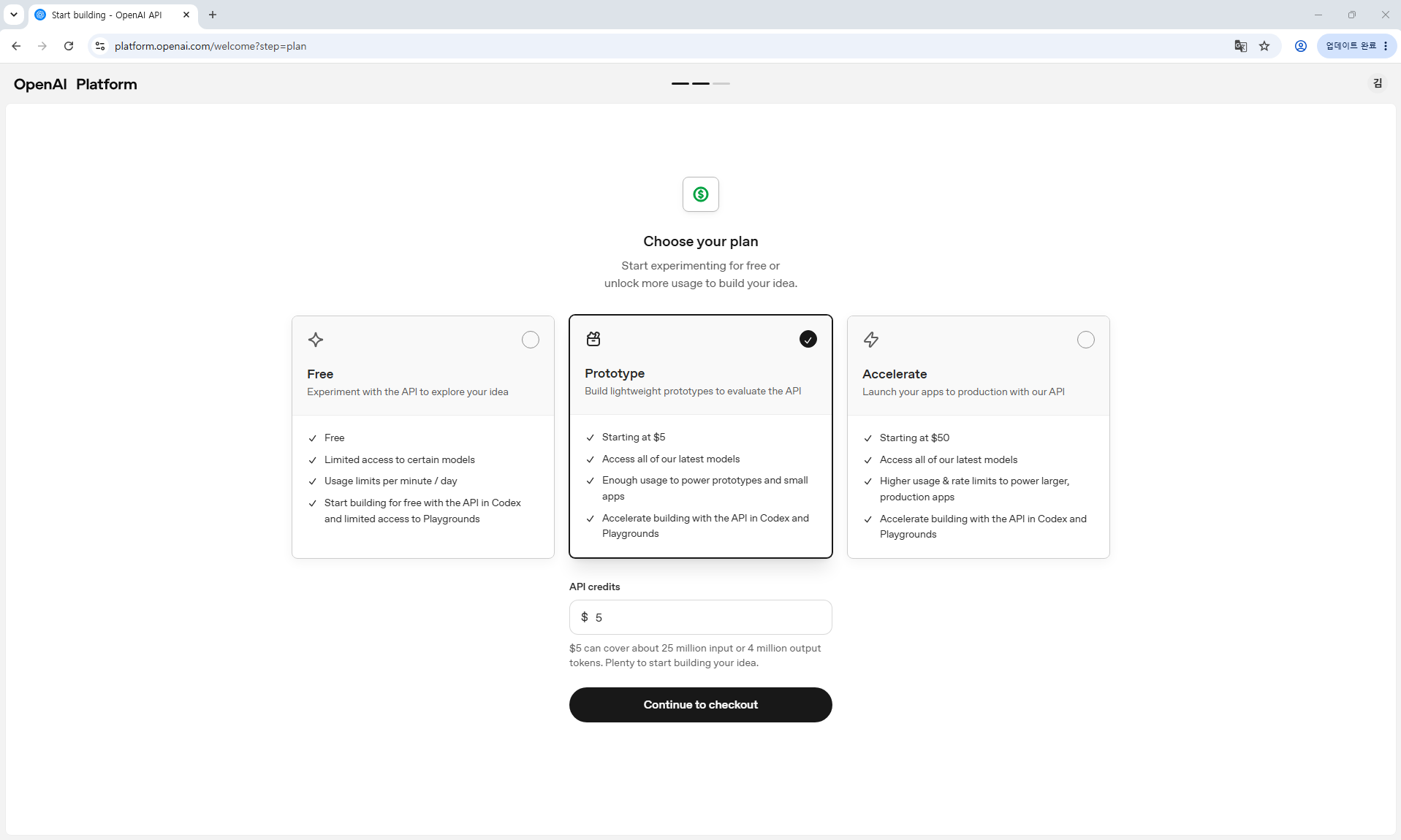
Task: Click the Accelerate lightning bolt icon
Action: [871, 340]
